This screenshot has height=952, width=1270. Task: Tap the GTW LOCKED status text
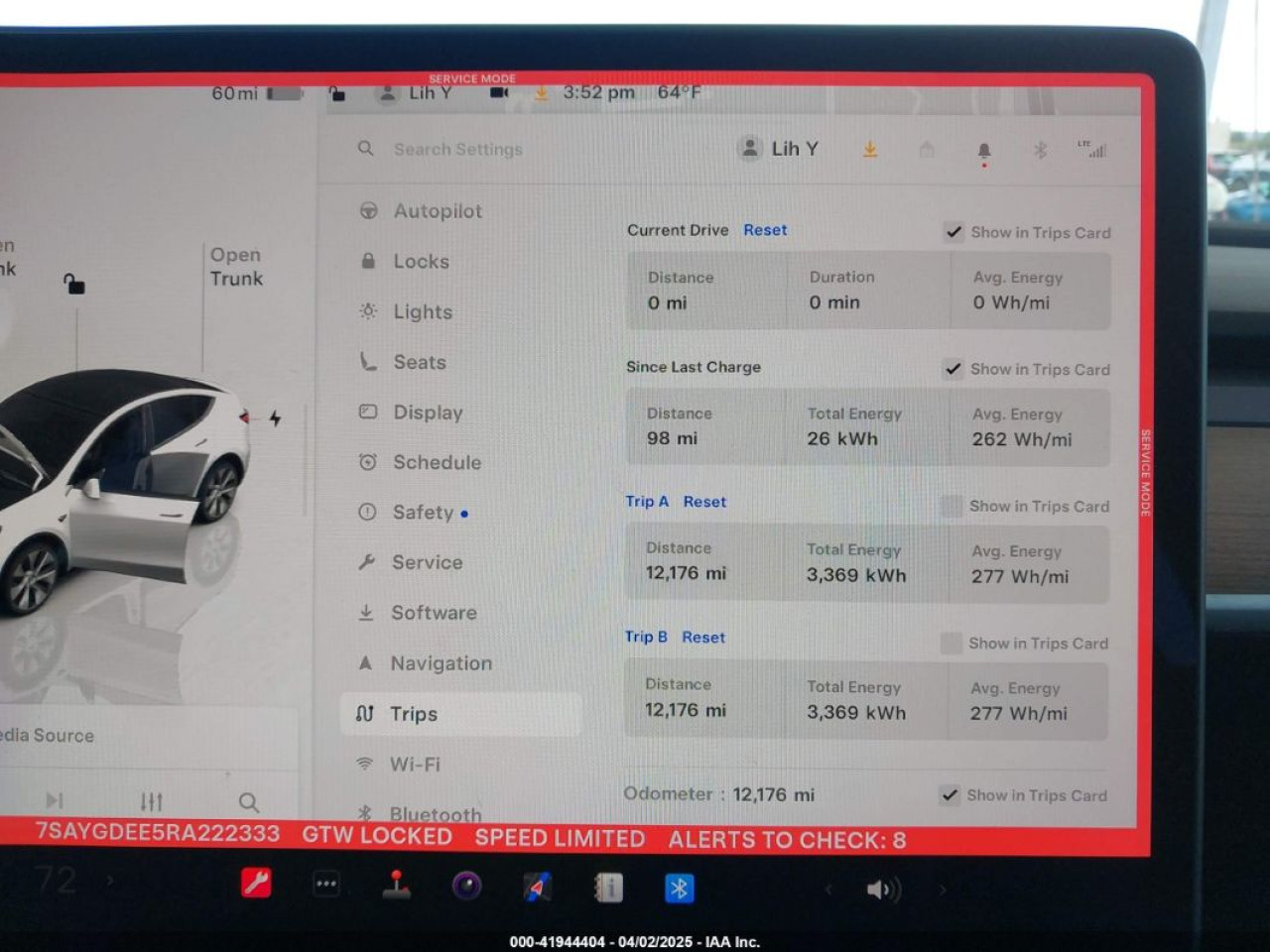[377, 836]
